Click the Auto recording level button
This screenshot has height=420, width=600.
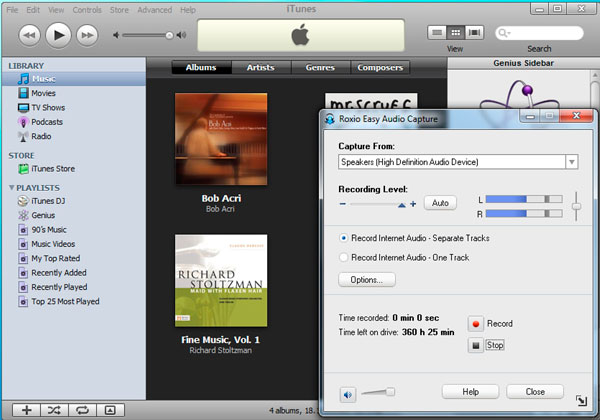coord(440,203)
